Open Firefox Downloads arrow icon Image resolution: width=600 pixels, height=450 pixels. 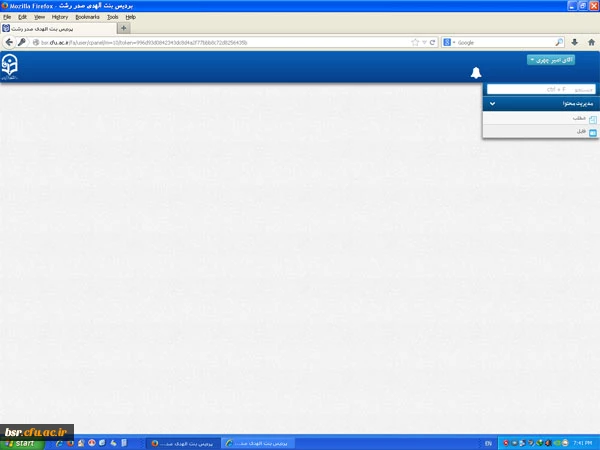point(574,43)
